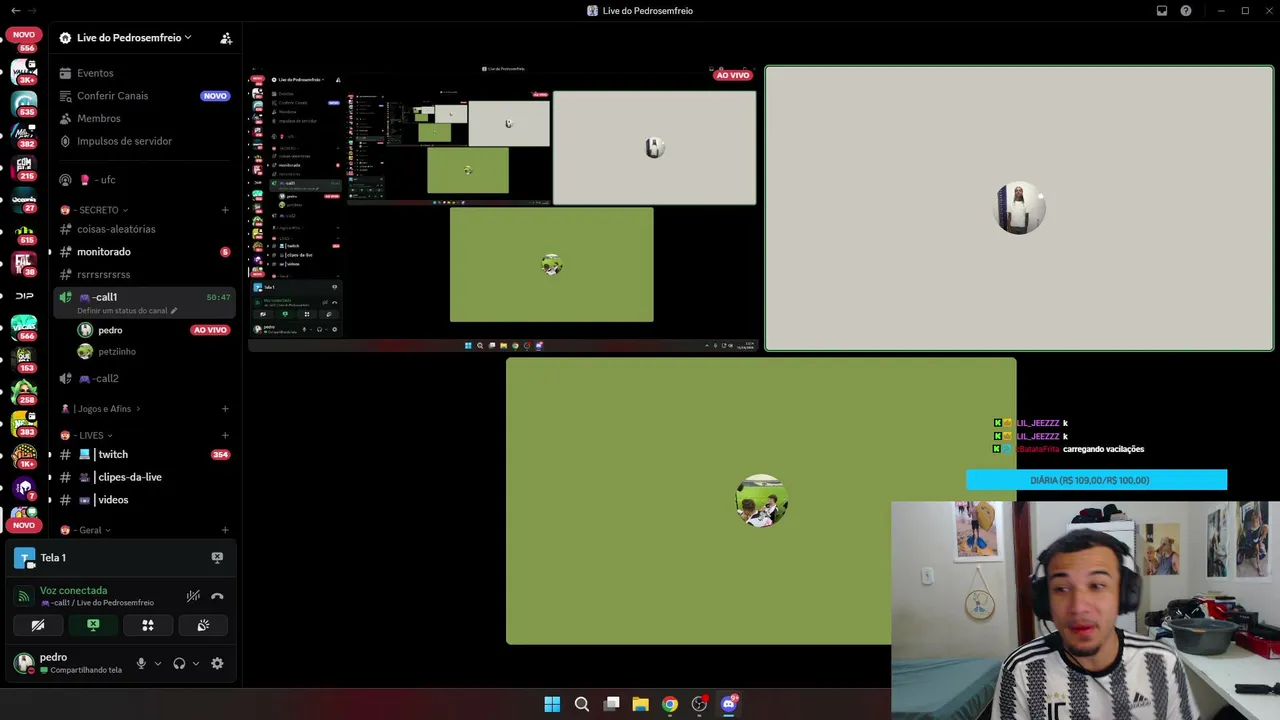Viewport: 1280px width, 720px height.
Task: Add a channel to LIVES category
Action: coord(225,435)
